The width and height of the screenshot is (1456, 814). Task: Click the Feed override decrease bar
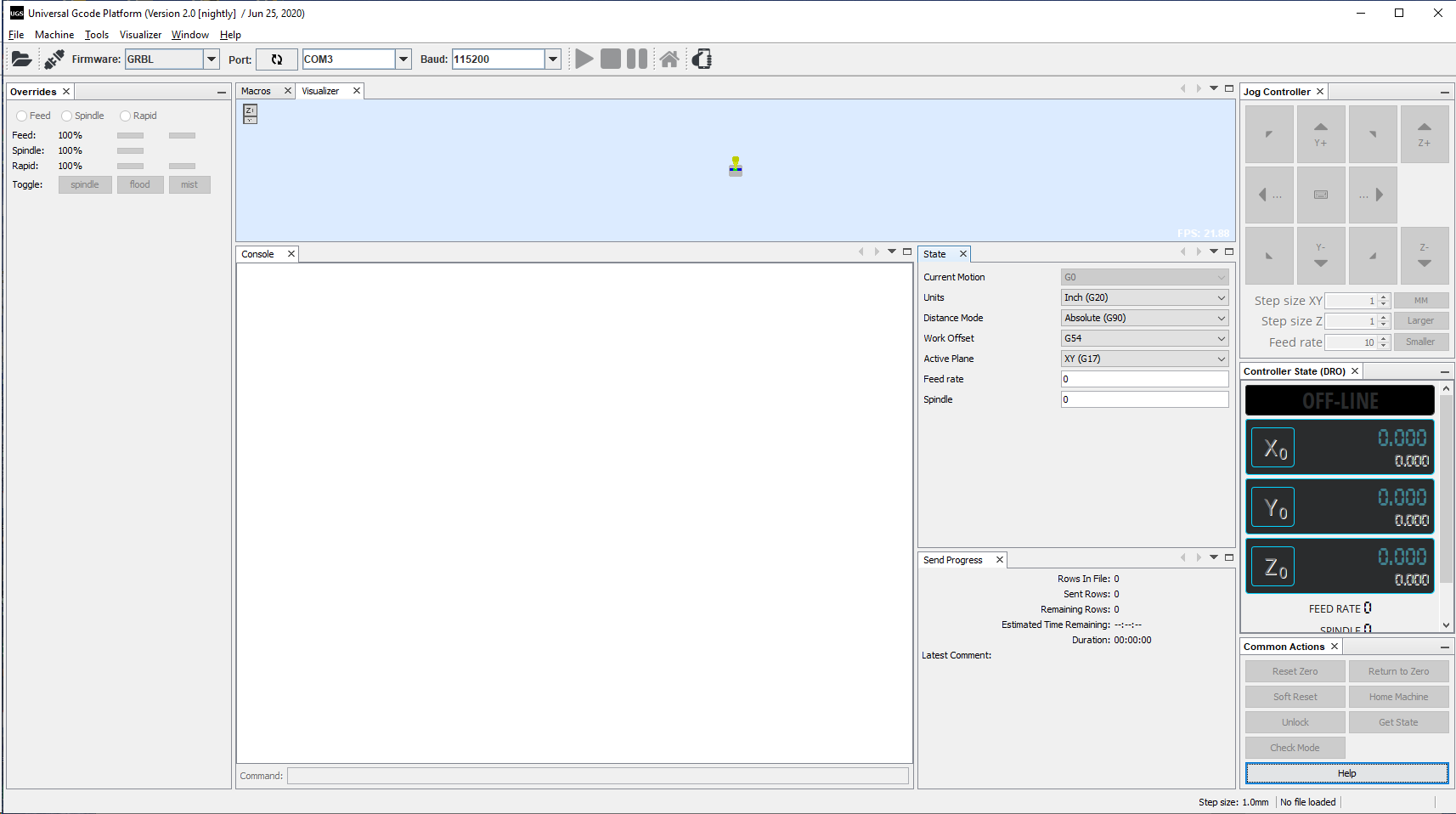pyautogui.click(x=130, y=136)
